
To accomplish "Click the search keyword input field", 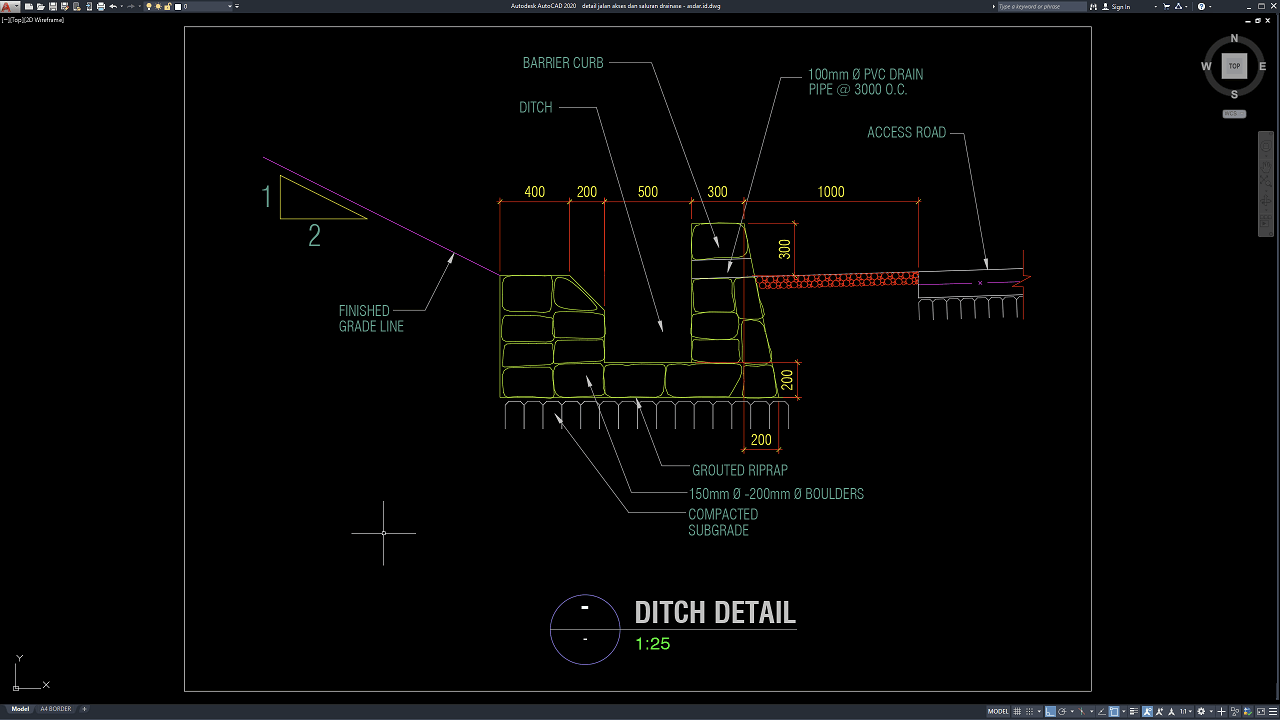I will 1040,6.
